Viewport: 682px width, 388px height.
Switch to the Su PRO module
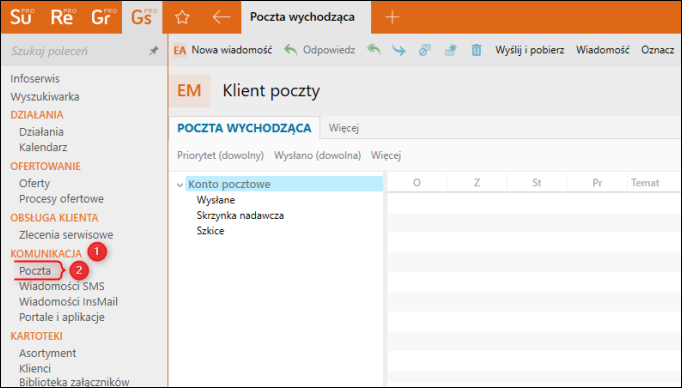pos(21,17)
